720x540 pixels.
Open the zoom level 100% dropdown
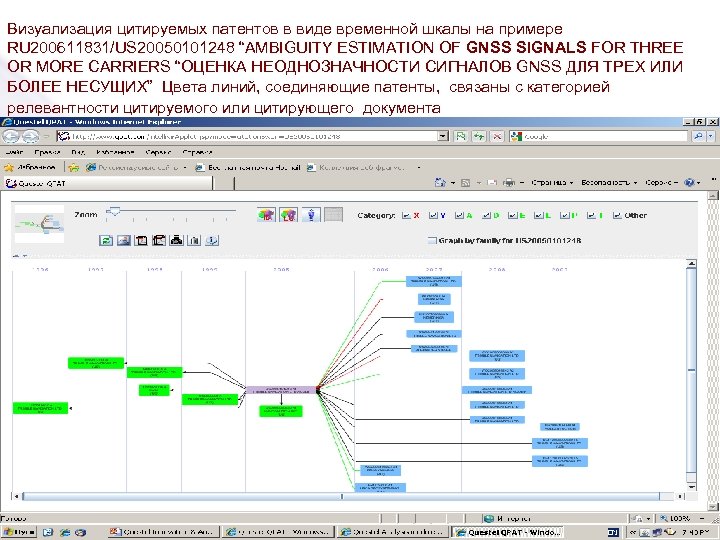tap(703, 518)
